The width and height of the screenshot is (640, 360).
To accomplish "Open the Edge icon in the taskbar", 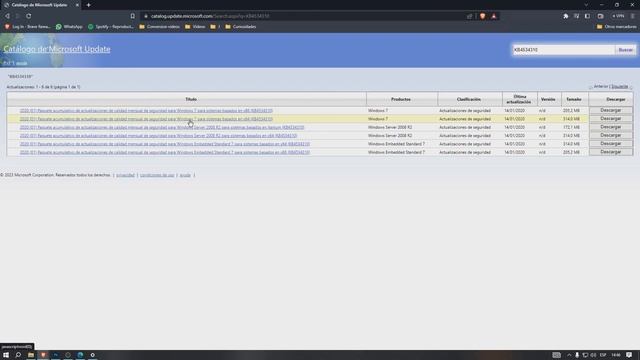I will pyautogui.click(x=80, y=355).
